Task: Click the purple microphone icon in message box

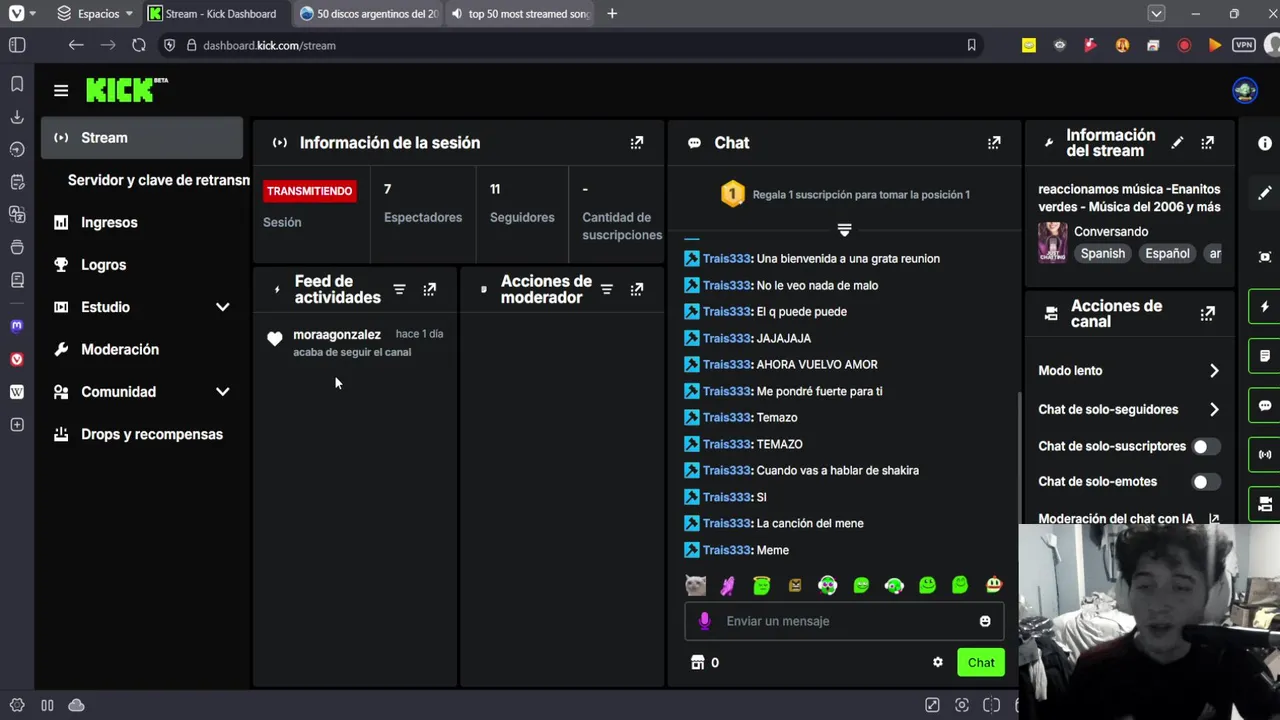Action: click(x=704, y=621)
